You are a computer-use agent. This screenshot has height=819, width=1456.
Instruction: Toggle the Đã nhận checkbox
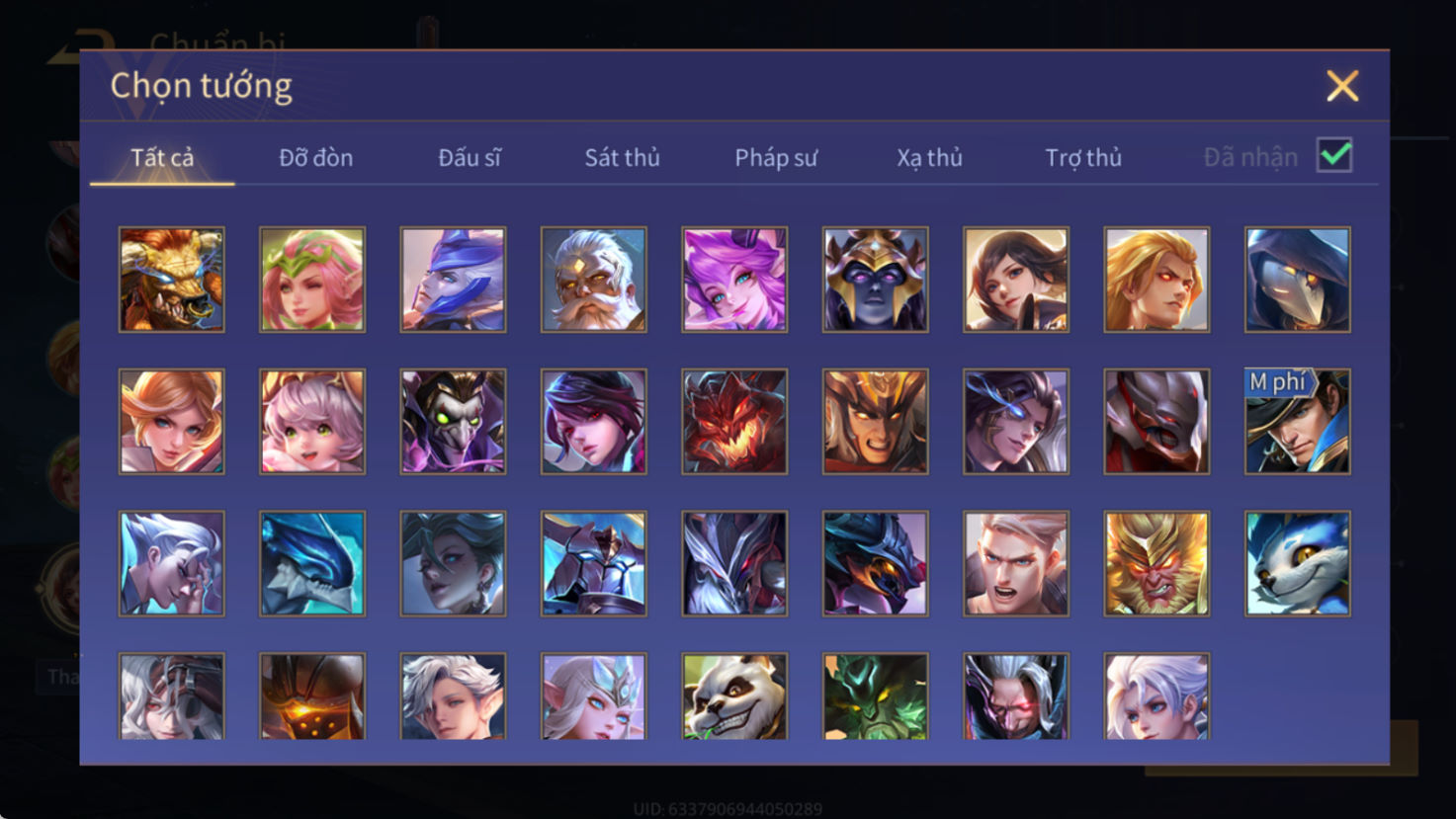pos(1334,155)
